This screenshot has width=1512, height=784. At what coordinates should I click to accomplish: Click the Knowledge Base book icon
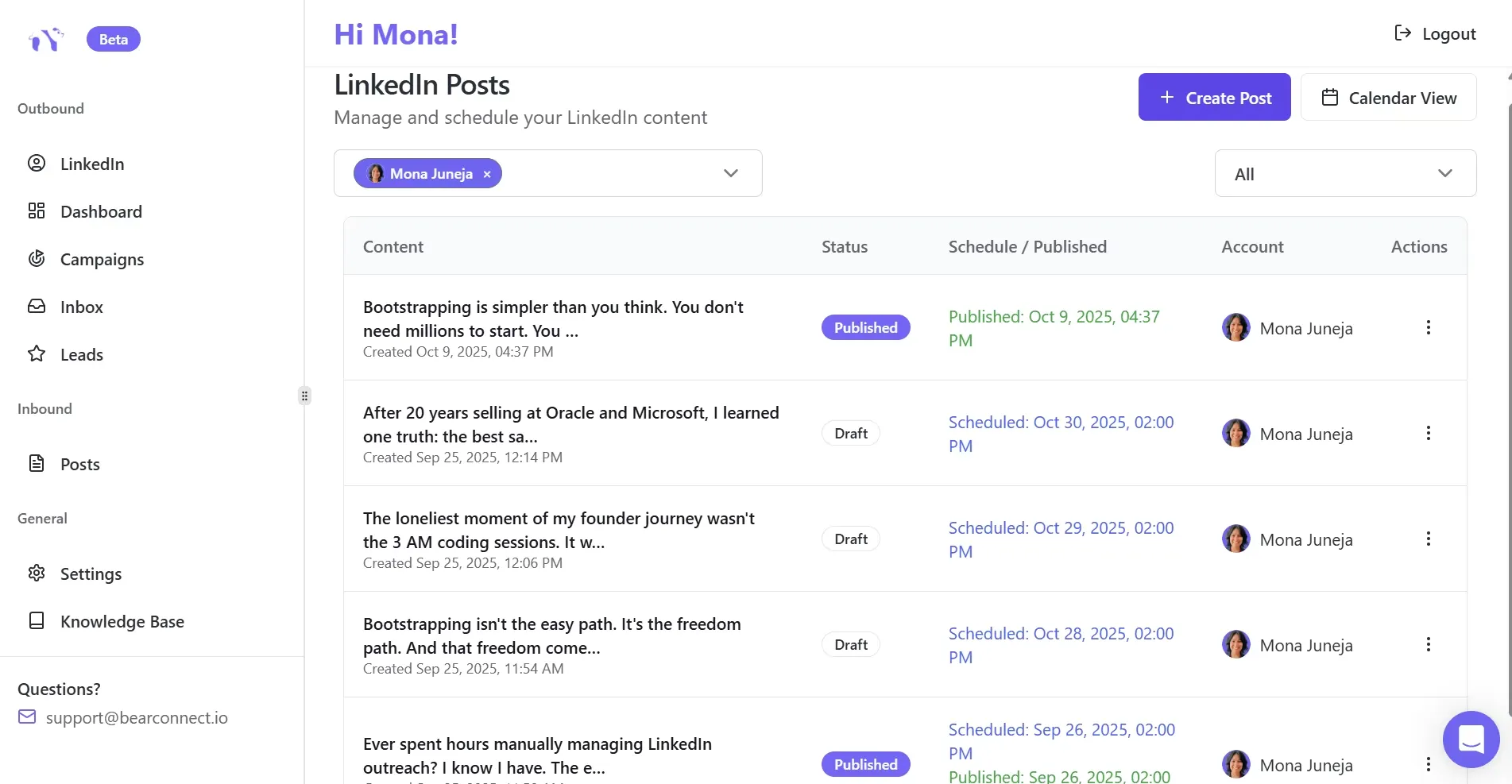(37, 621)
